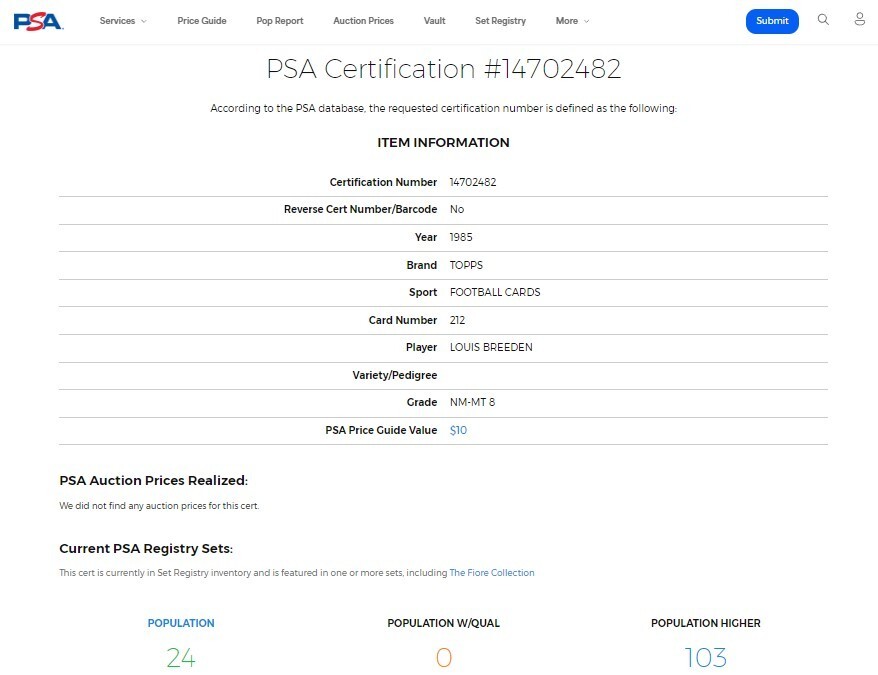Click the PSA Auction Prices Realized heading
Image resolution: width=878 pixels, height=675 pixels.
click(x=153, y=480)
